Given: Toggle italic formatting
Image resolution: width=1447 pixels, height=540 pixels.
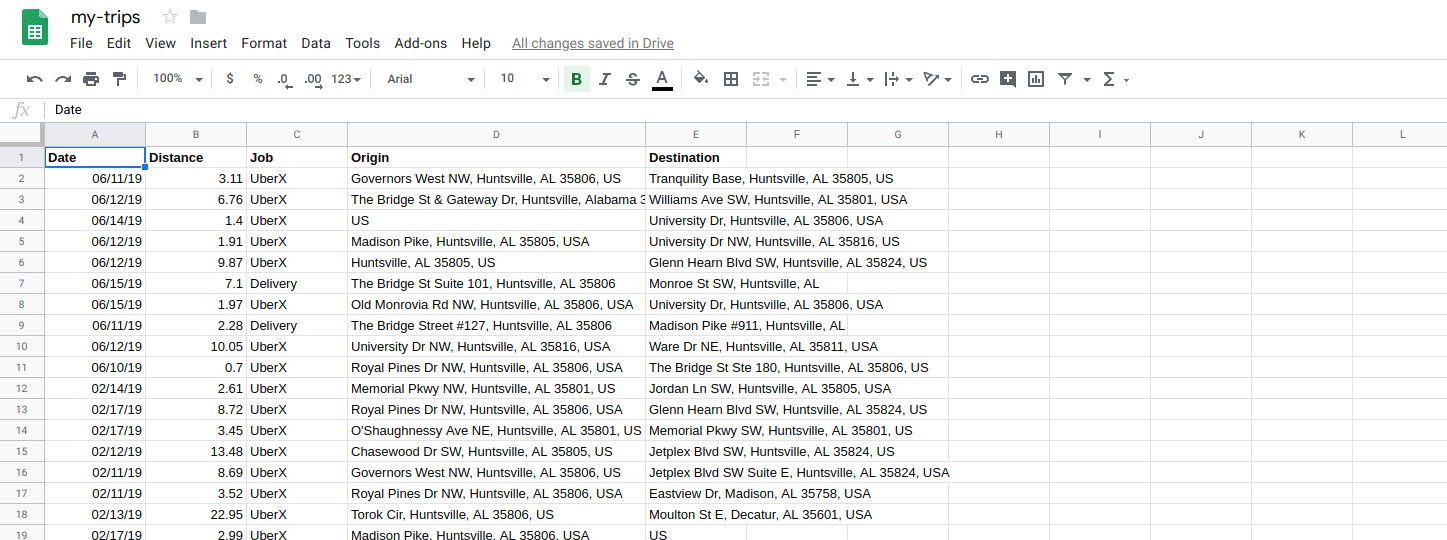Looking at the screenshot, I should click(605, 79).
